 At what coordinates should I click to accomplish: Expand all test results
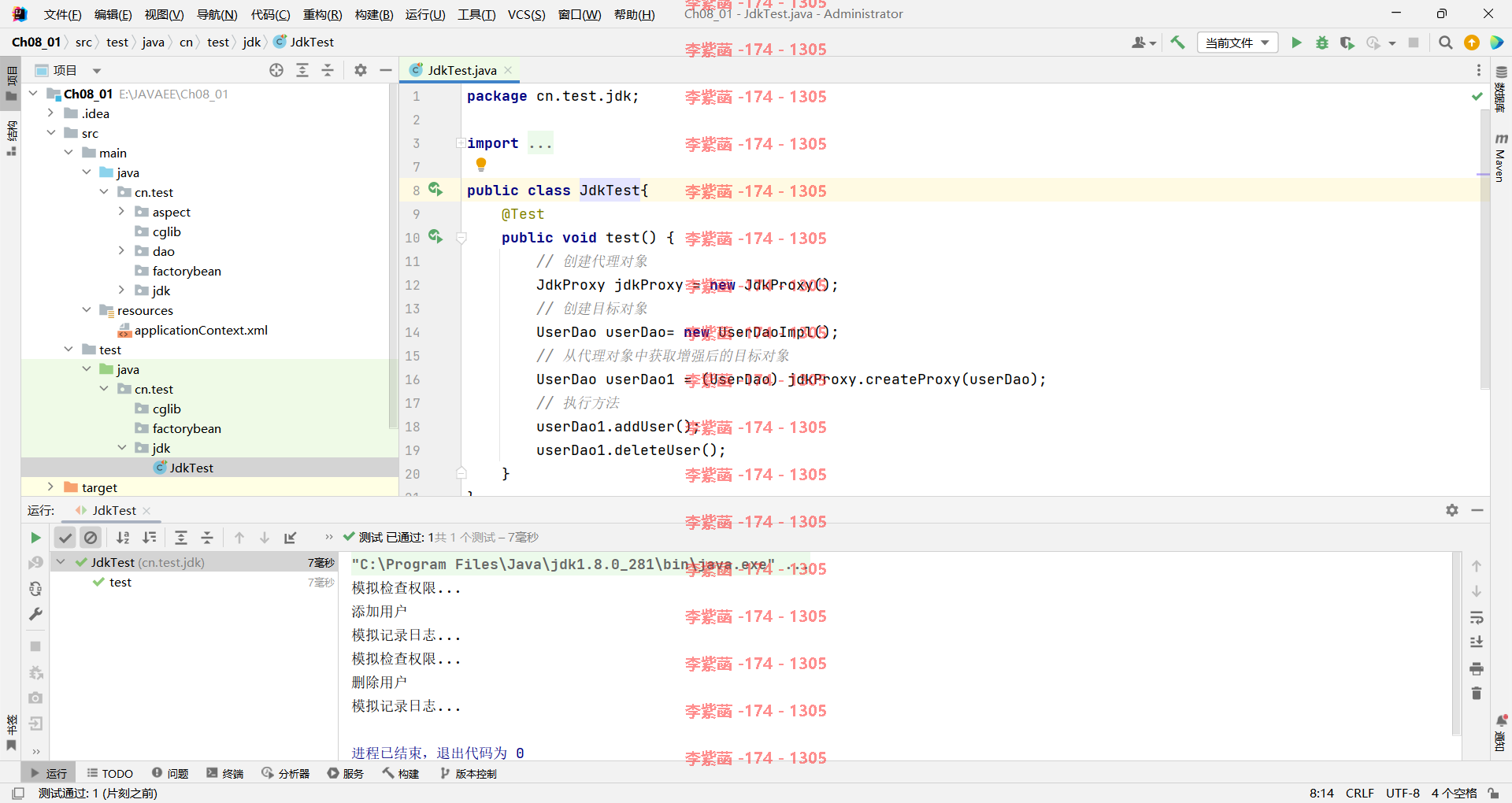click(x=181, y=538)
